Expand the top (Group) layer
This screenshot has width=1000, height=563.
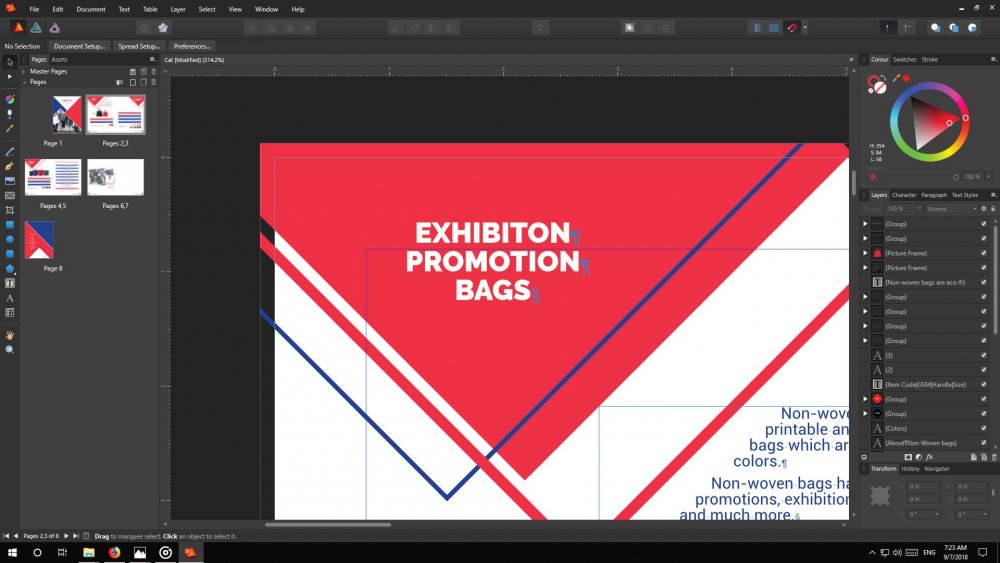(865, 224)
